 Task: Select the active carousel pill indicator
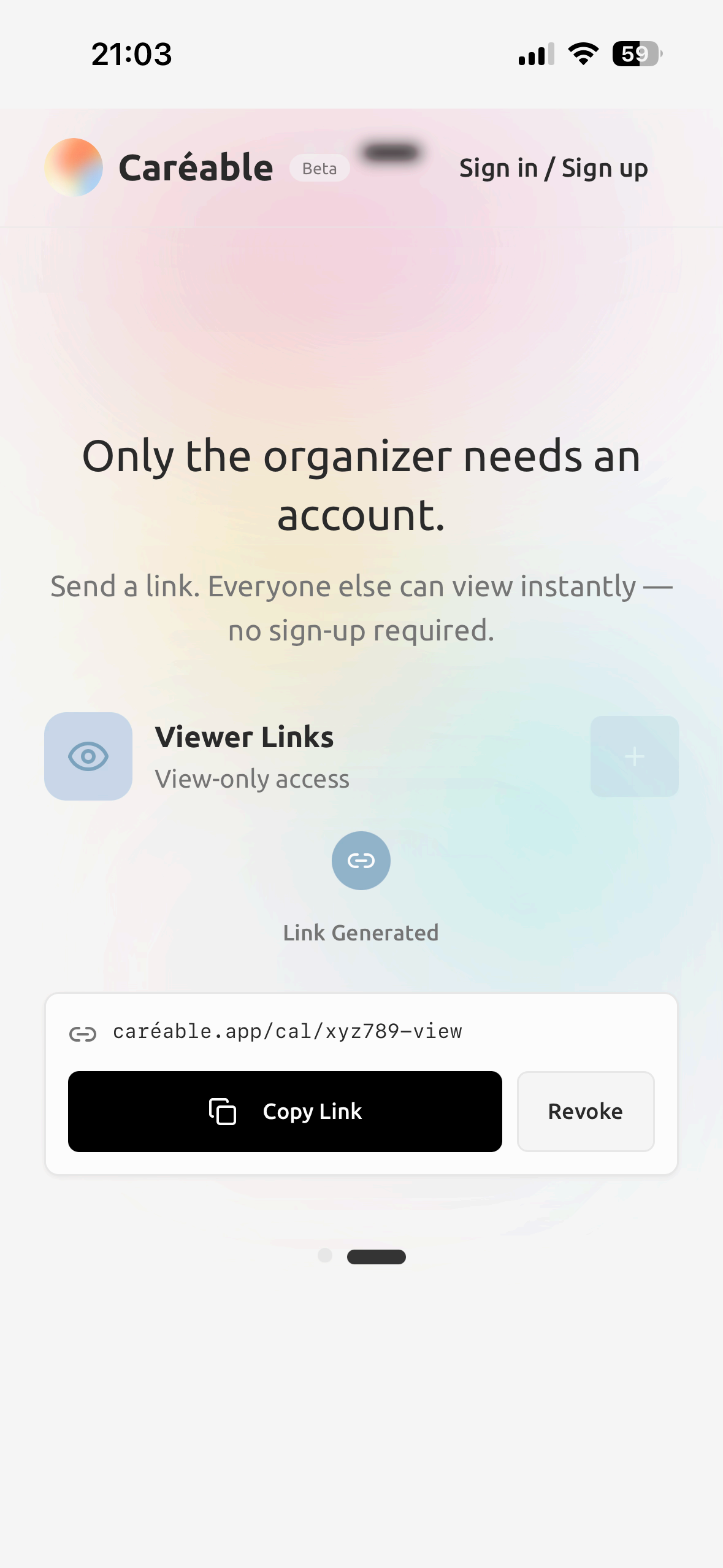(x=377, y=1257)
